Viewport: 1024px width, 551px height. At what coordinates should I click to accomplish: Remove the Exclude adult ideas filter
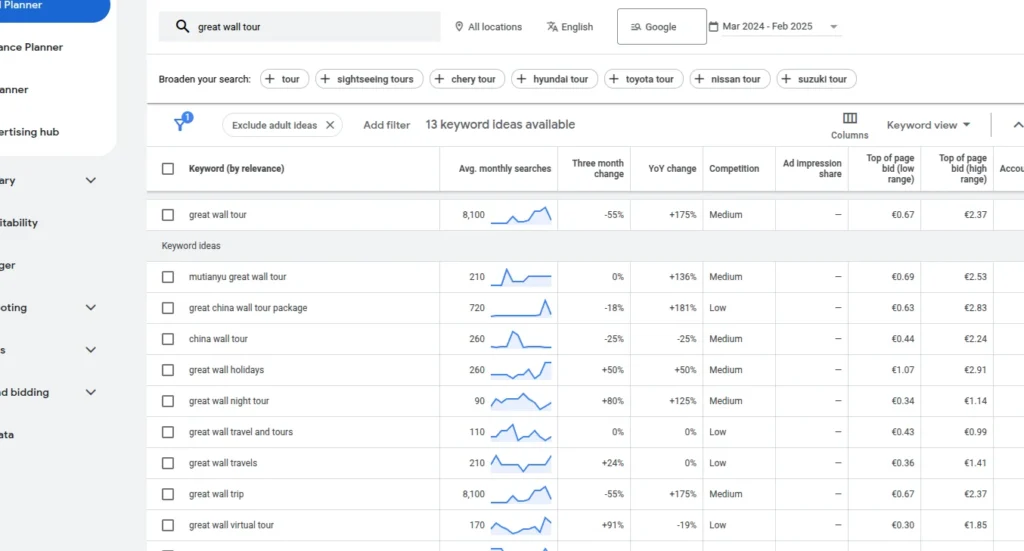[x=330, y=125]
